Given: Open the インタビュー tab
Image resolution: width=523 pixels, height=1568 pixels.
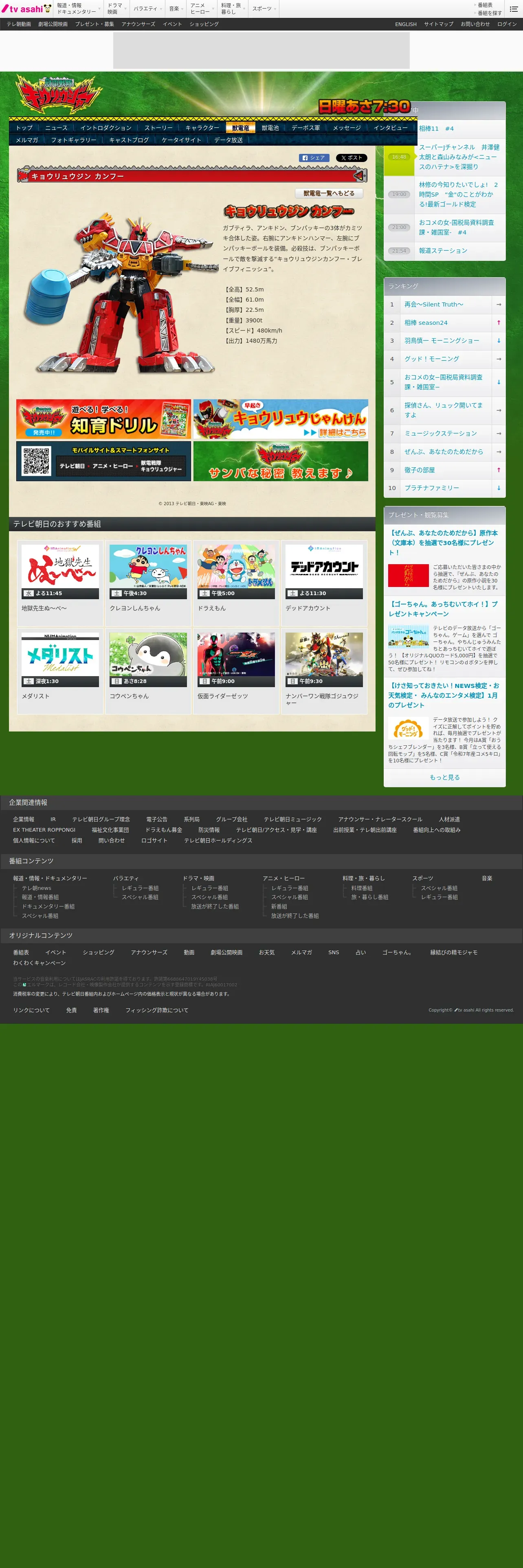Looking at the screenshot, I should (x=390, y=128).
